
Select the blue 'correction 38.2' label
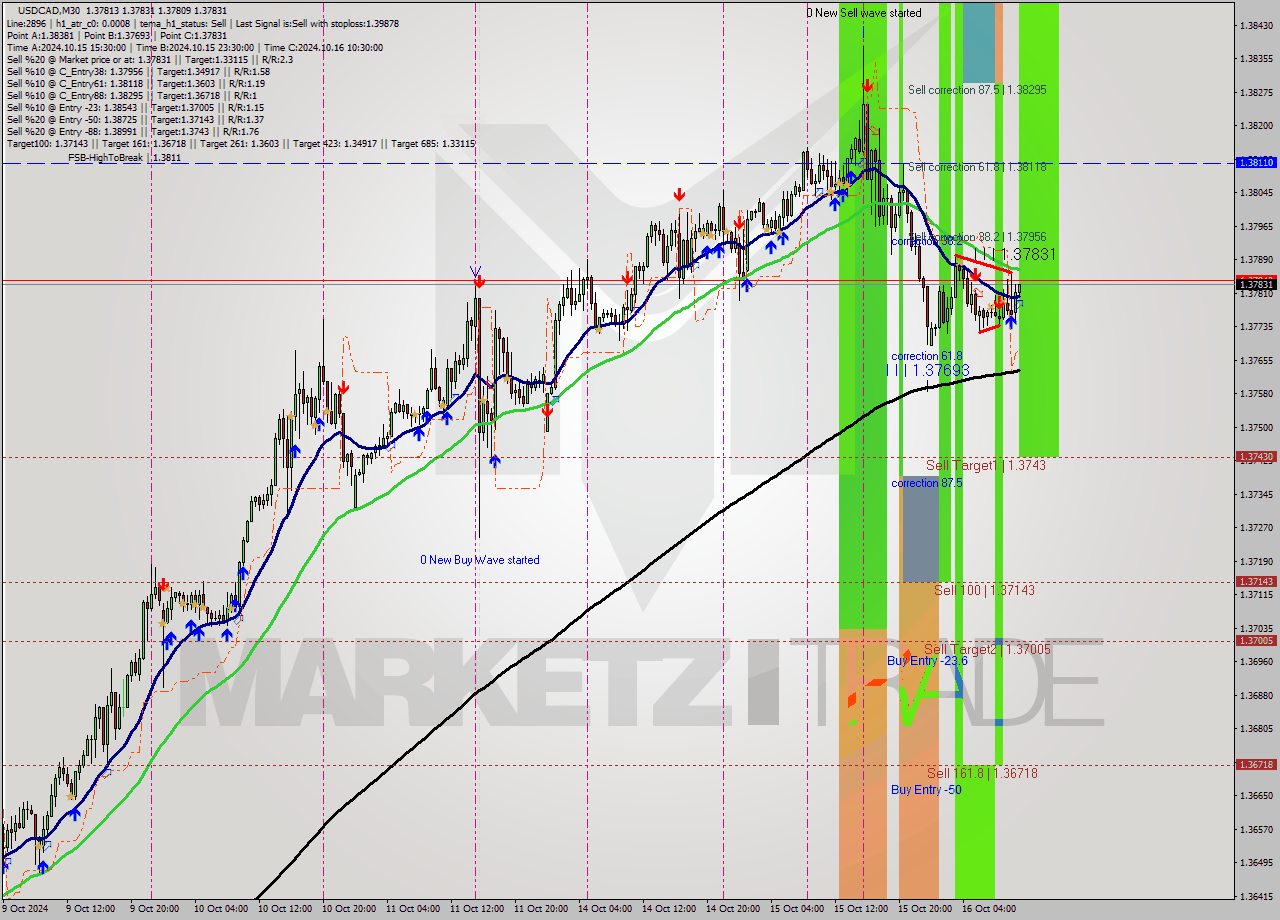(x=926, y=241)
